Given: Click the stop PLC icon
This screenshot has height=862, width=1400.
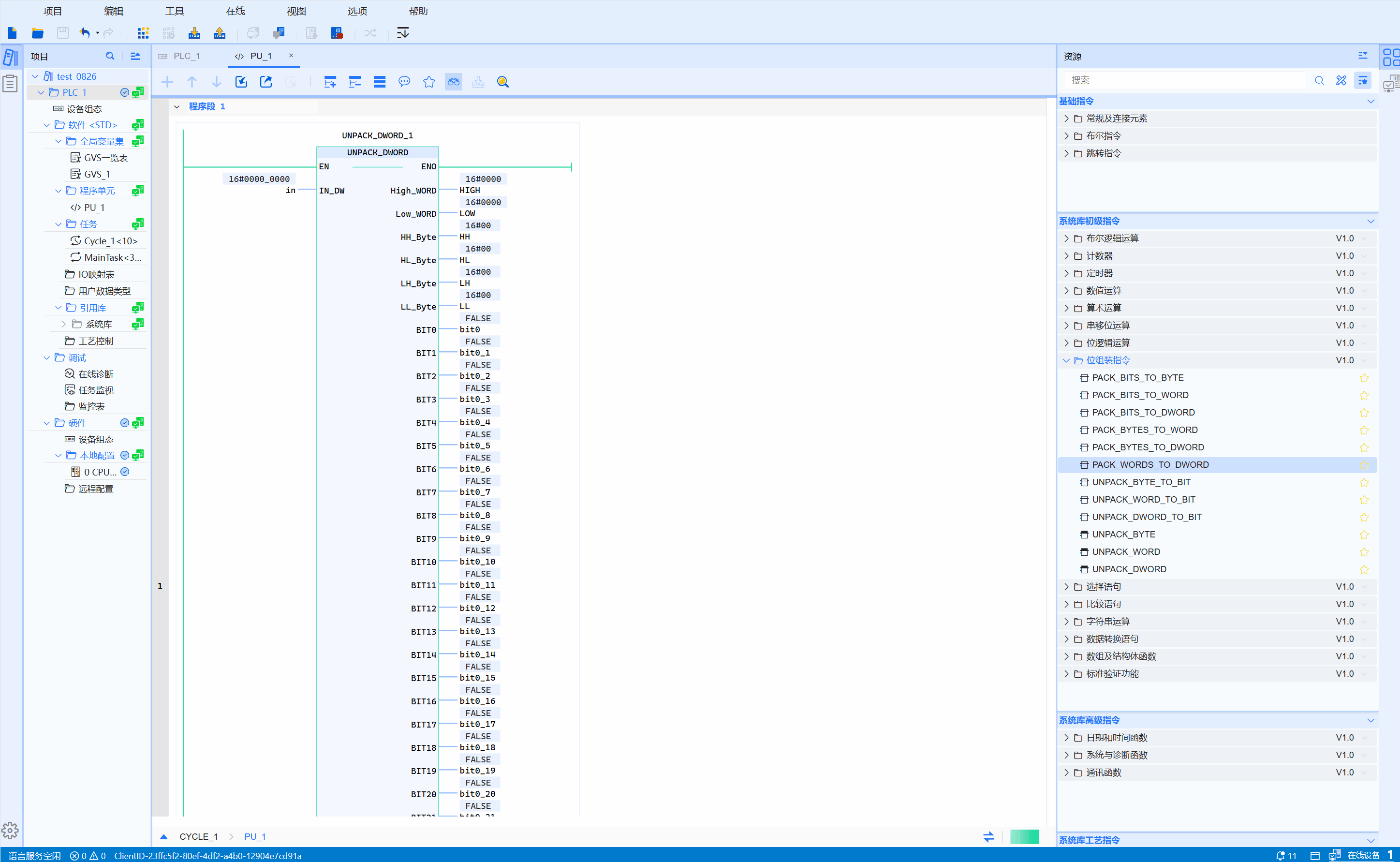Looking at the screenshot, I should pyautogui.click(x=337, y=33).
